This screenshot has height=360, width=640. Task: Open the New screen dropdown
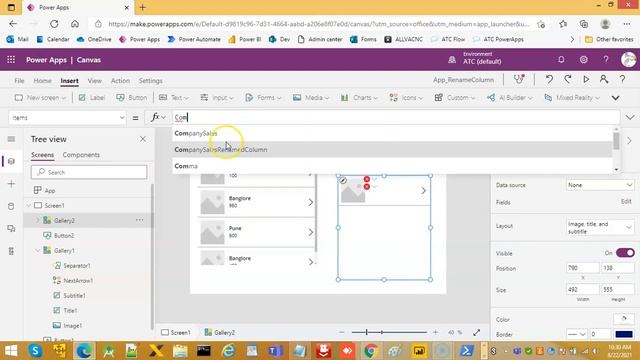(x=40, y=98)
